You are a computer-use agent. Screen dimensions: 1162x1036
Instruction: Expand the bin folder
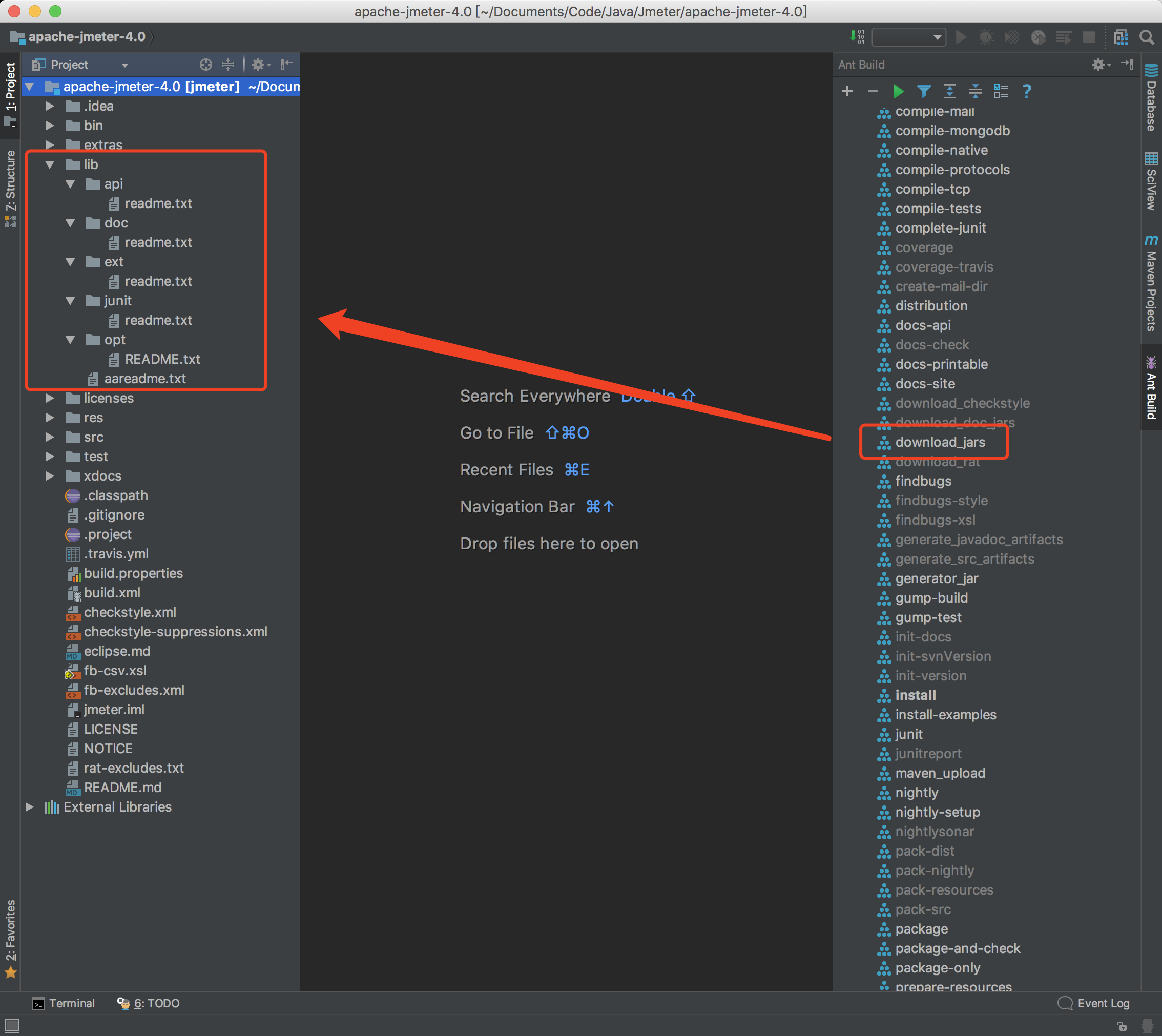tap(50, 126)
